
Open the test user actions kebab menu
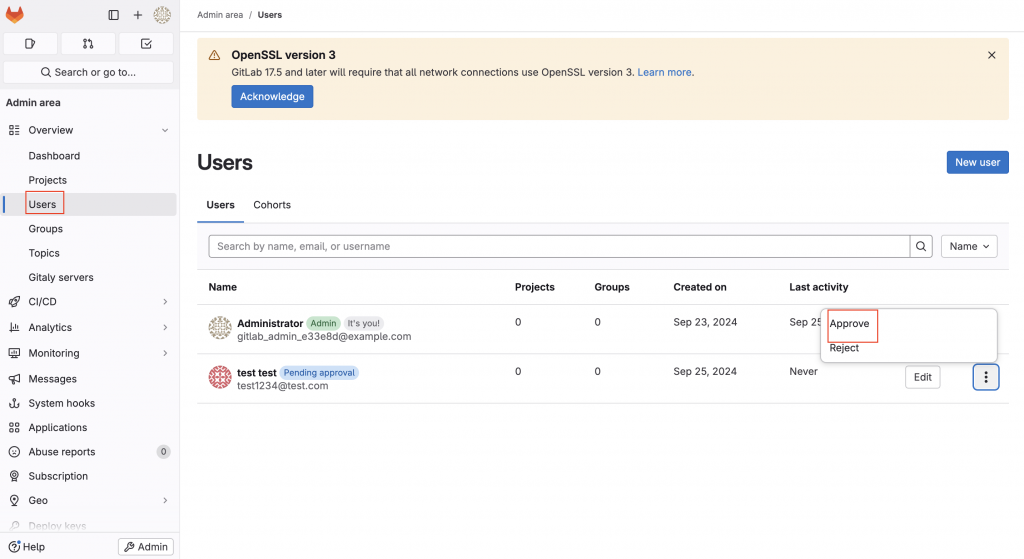coord(986,377)
